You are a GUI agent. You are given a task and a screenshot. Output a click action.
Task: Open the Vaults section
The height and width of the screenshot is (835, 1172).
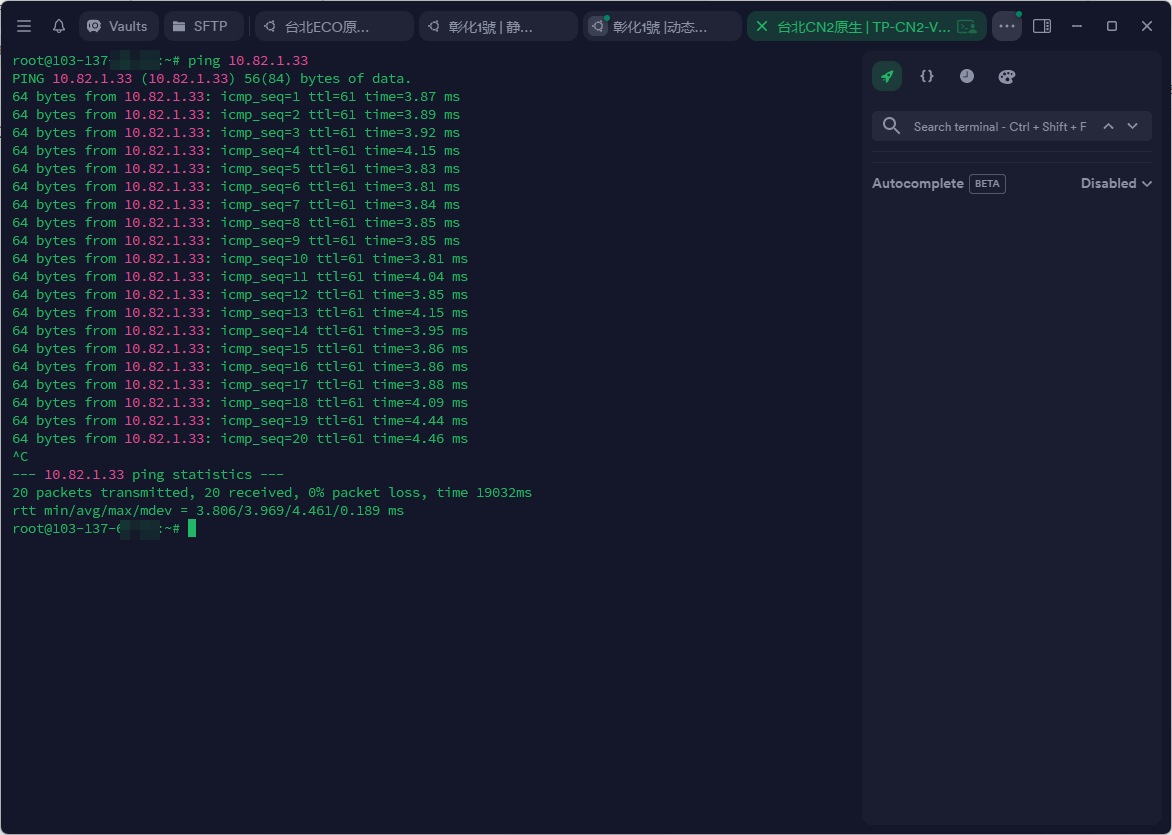pyautogui.click(x=118, y=26)
